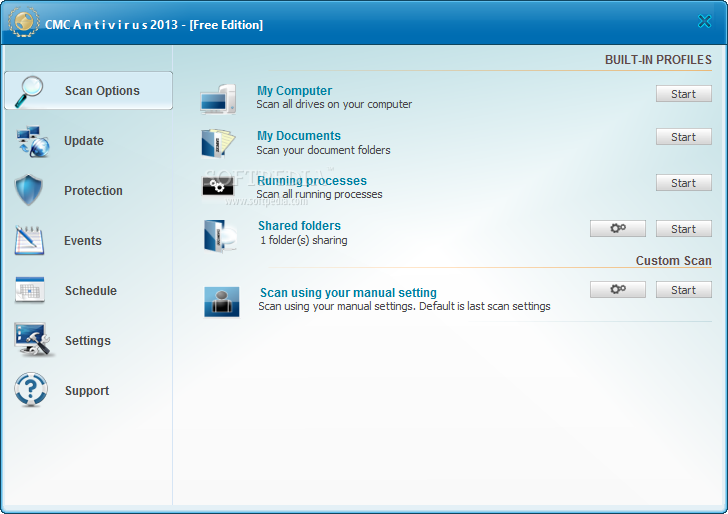Click the BUILT-IN PROFILES heading

tap(658, 60)
